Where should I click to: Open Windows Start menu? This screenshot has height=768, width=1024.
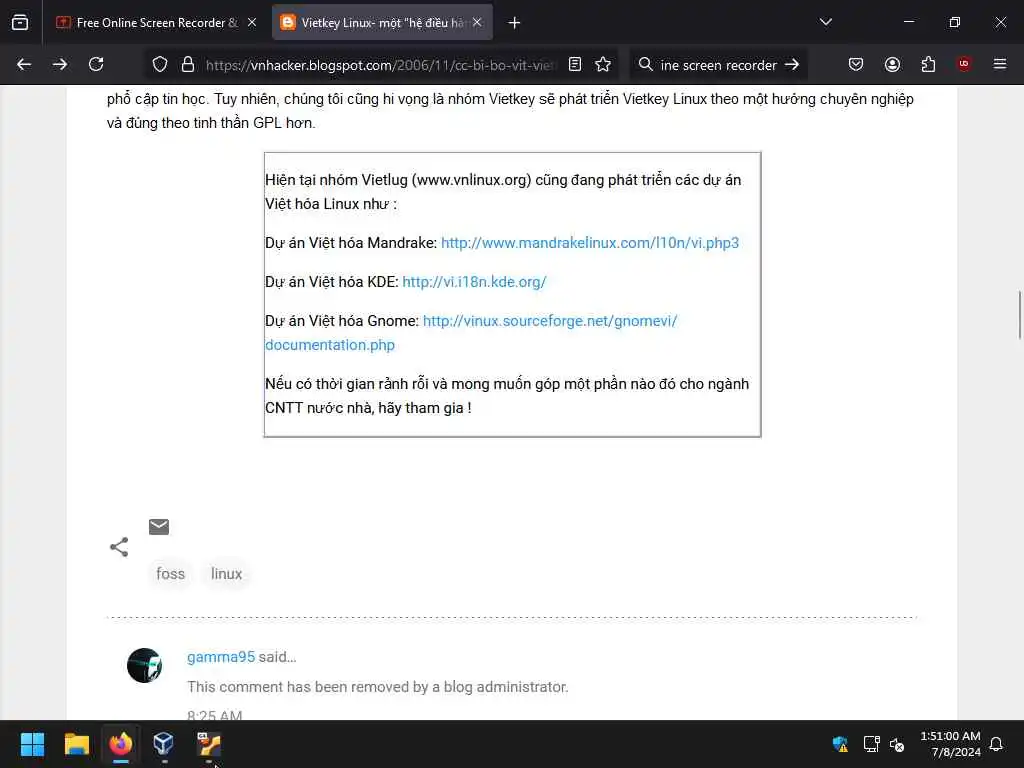pos(32,744)
